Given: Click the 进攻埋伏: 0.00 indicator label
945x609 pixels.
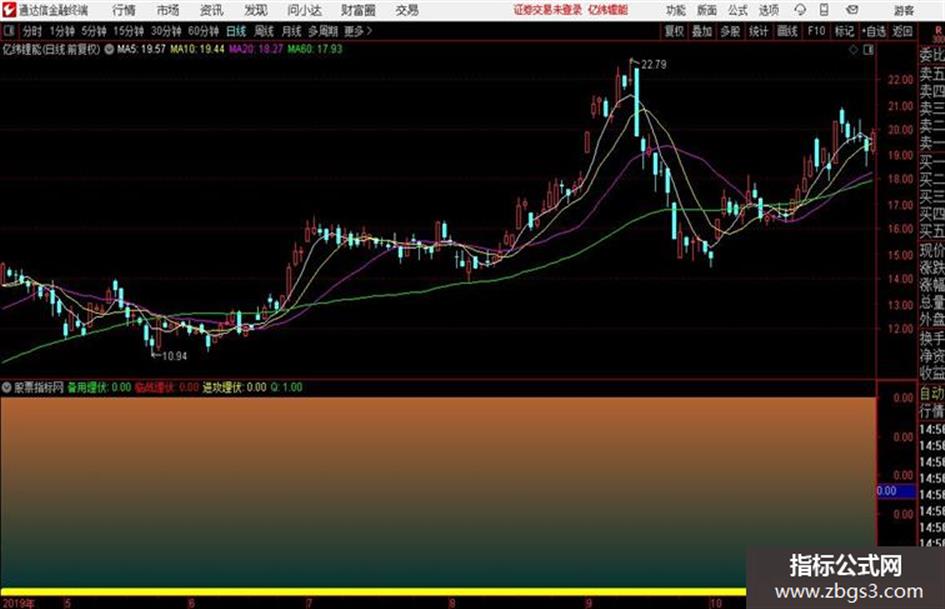Looking at the screenshot, I should point(234,387).
